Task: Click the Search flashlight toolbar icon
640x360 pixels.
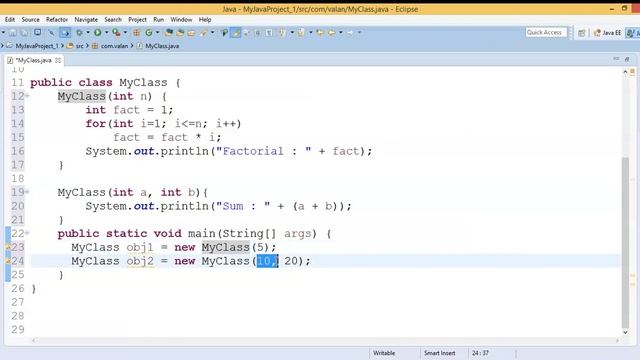Action: (203, 32)
